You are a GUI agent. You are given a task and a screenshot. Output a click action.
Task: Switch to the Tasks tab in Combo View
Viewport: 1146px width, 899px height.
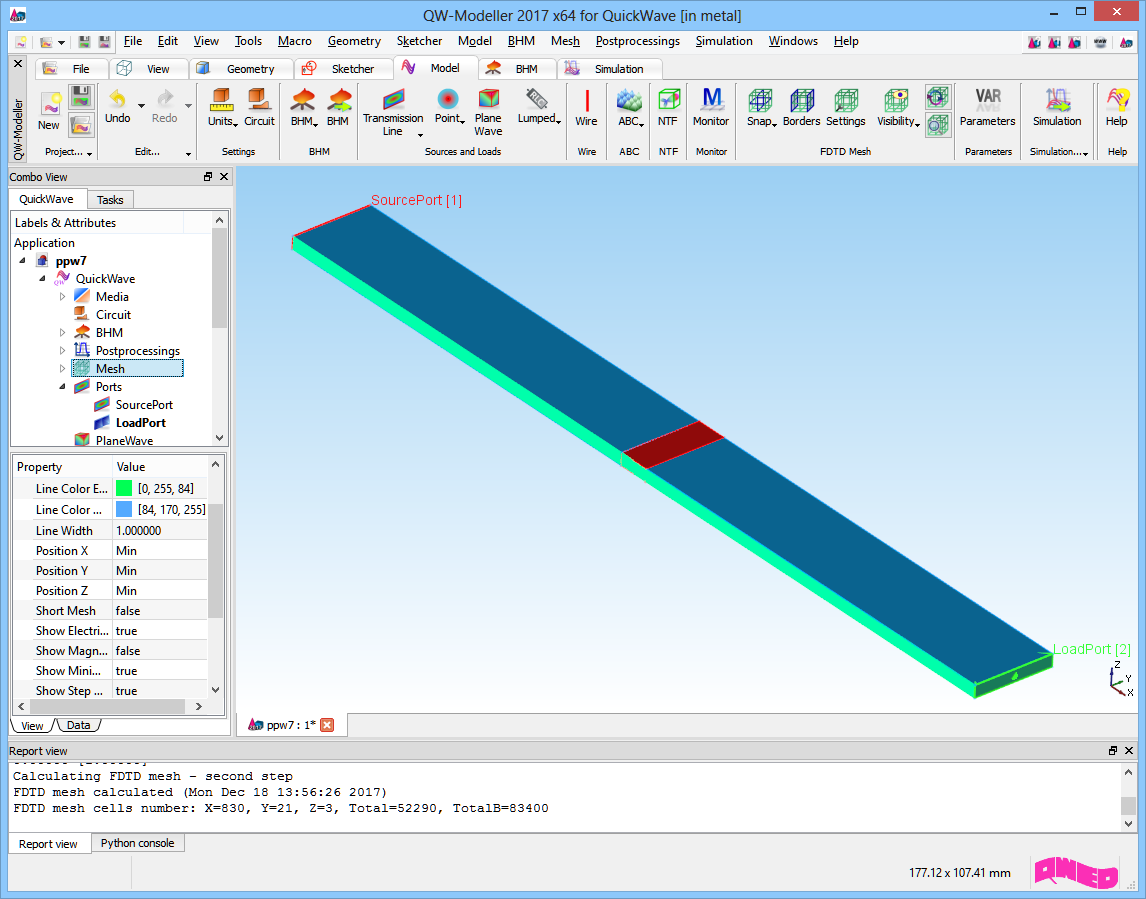[110, 200]
